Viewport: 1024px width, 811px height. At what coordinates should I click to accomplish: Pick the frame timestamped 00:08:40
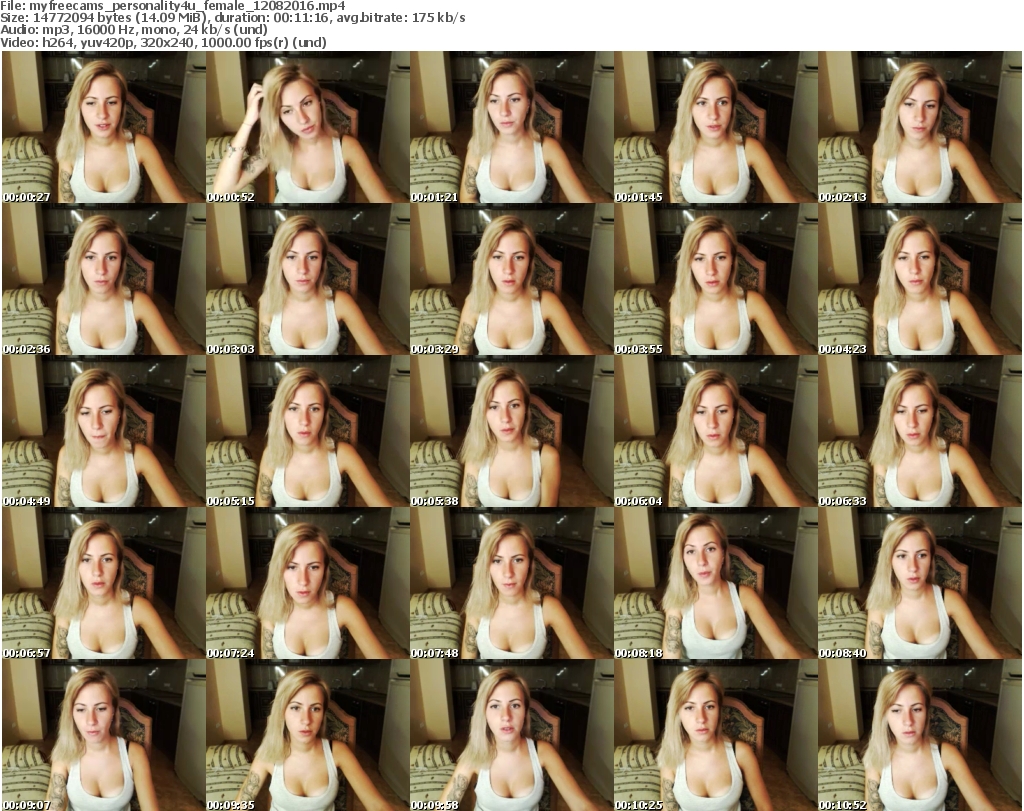click(920, 584)
